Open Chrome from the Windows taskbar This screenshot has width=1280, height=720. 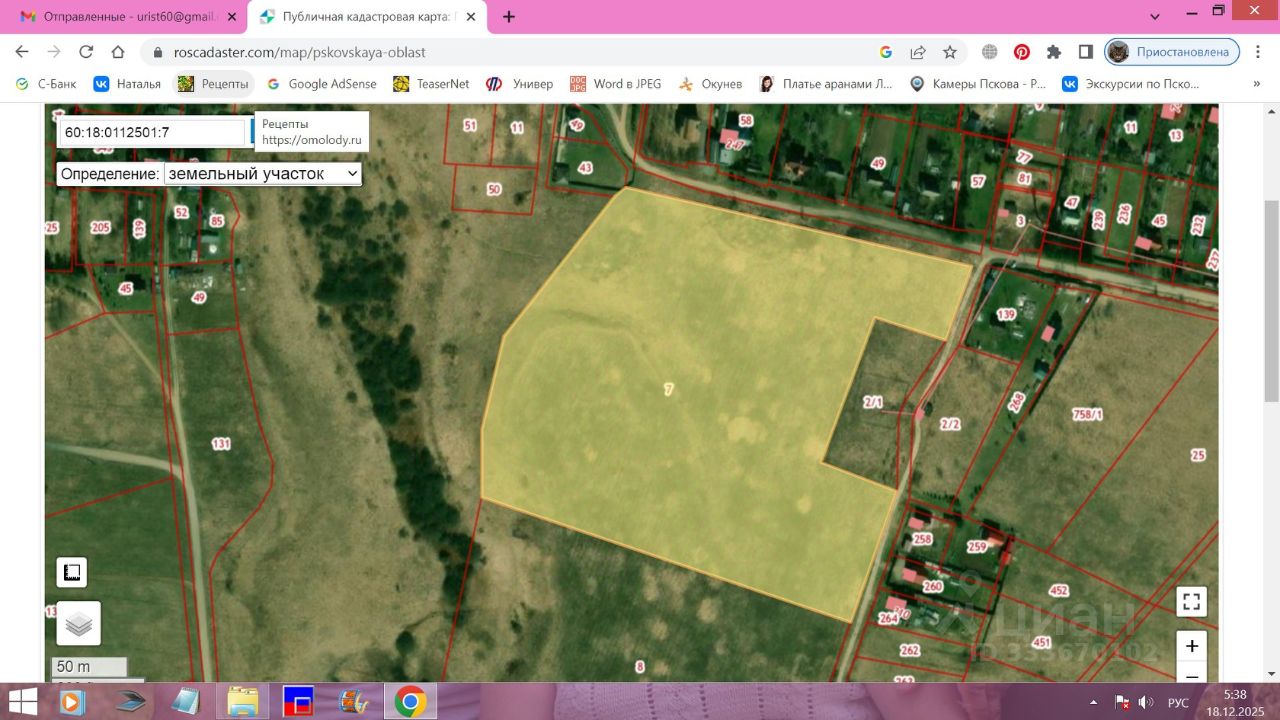point(410,702)
